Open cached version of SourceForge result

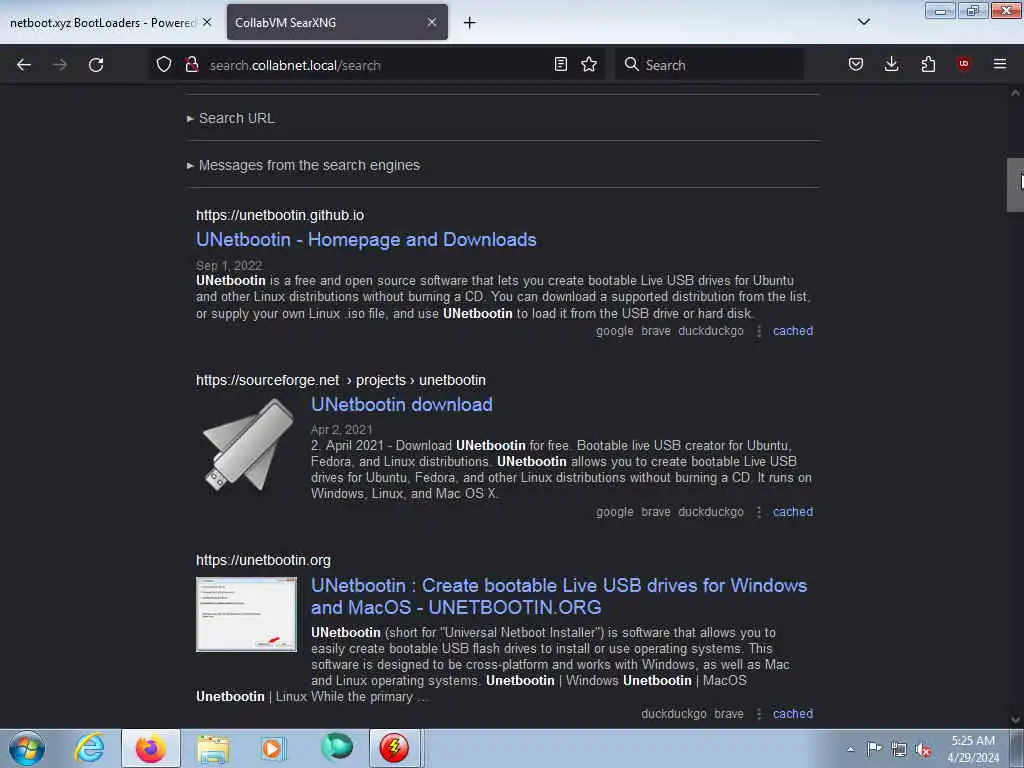tap(793, 512)
